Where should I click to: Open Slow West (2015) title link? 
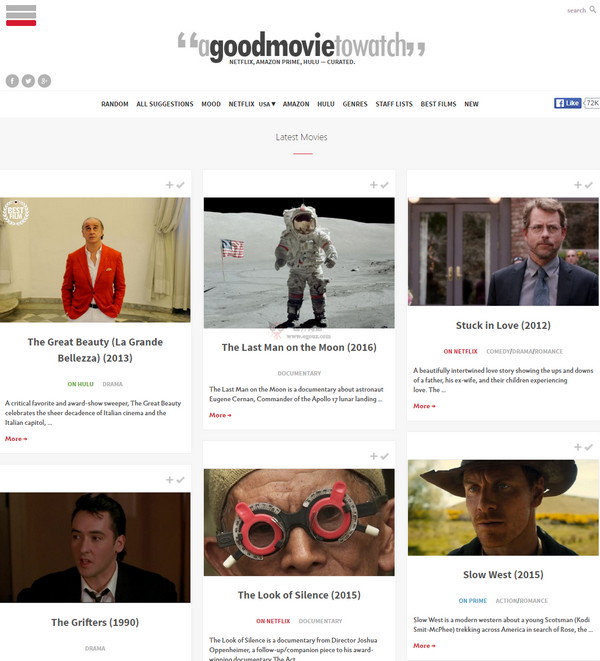point(503,575)
